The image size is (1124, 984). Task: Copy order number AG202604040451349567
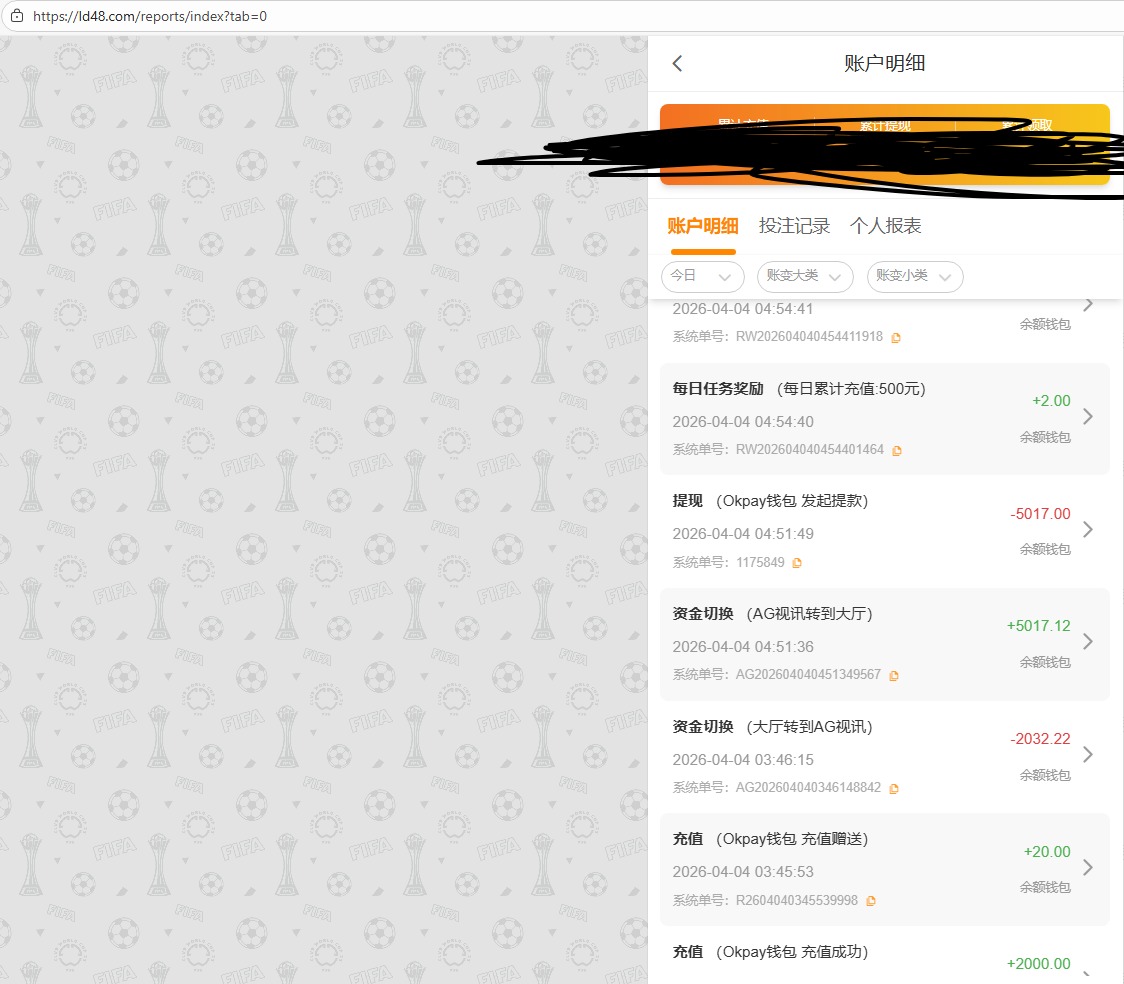click(x=894, y=676)
